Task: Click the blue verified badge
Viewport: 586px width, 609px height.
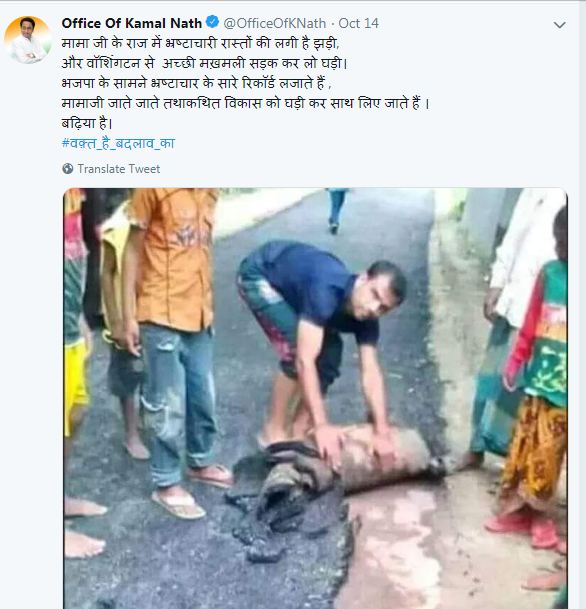Action: 212,22
